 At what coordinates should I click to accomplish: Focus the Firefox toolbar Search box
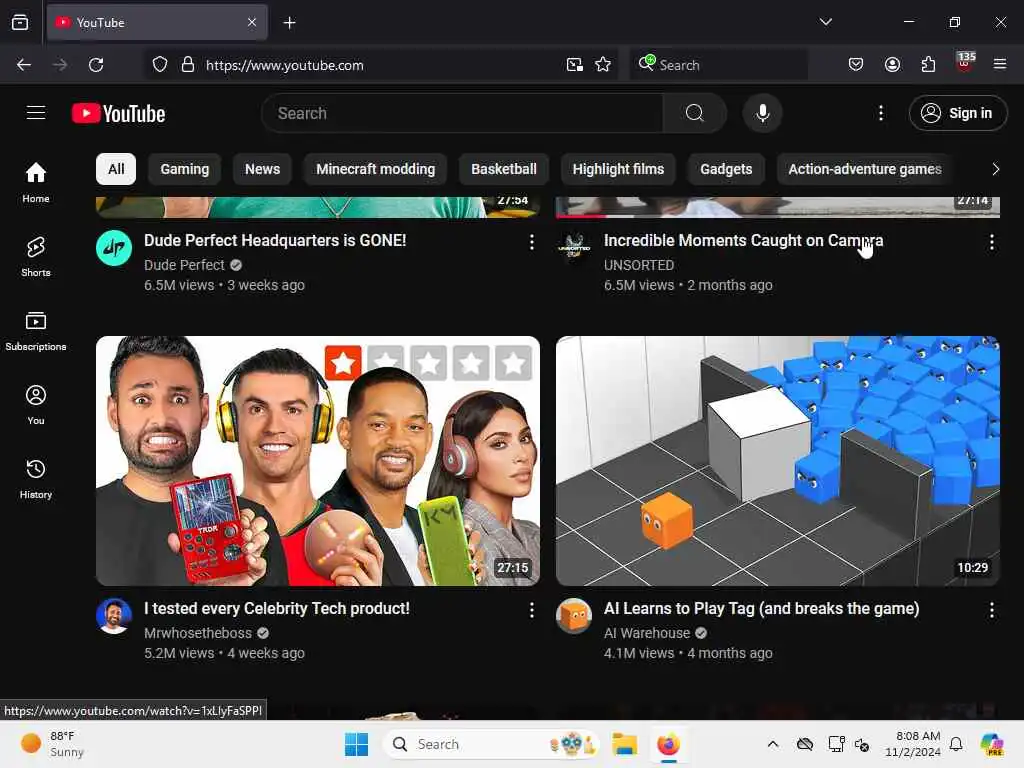point(719,65)
